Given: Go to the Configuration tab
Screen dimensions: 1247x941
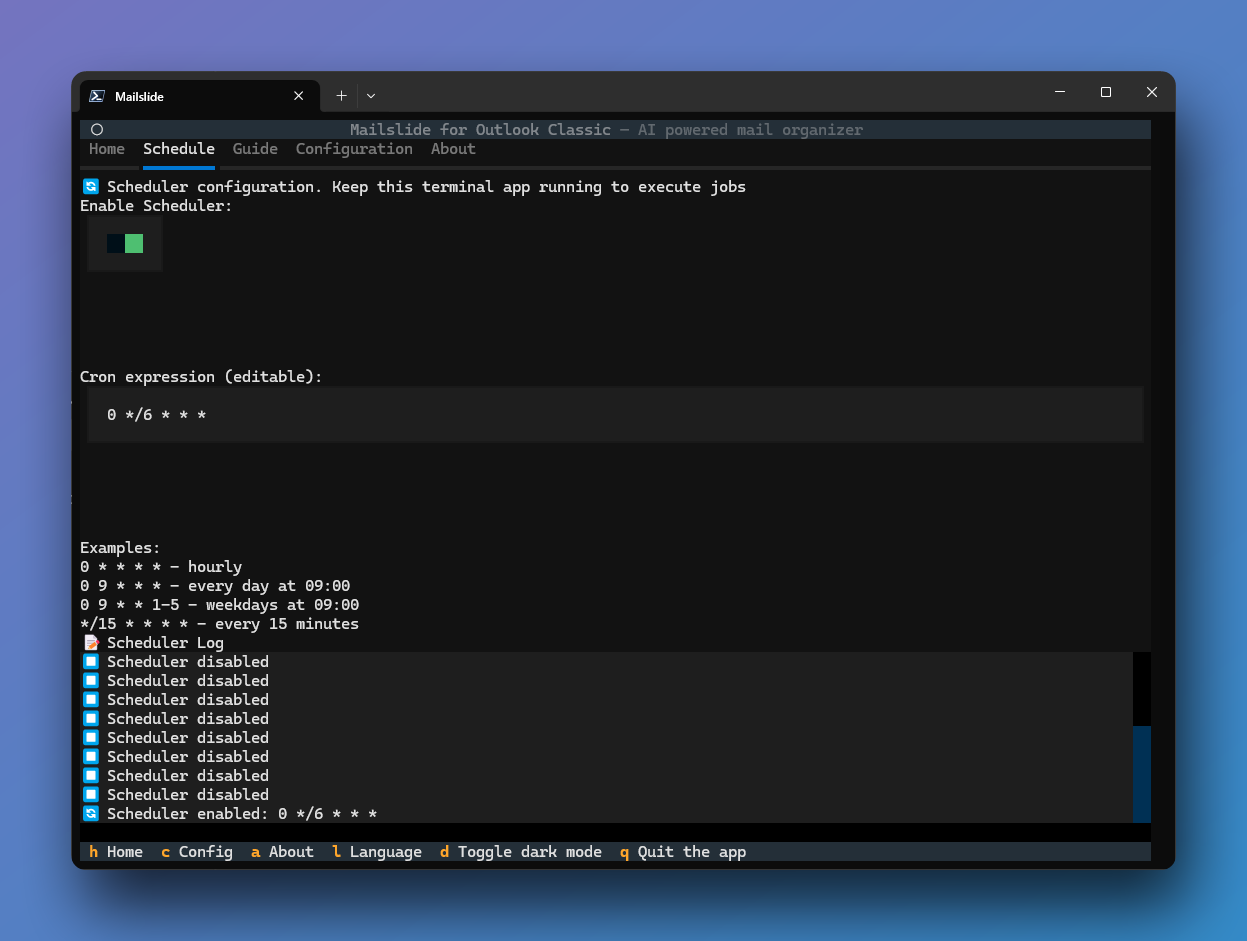Looking at the screenshot, I should tap(354, 149).
